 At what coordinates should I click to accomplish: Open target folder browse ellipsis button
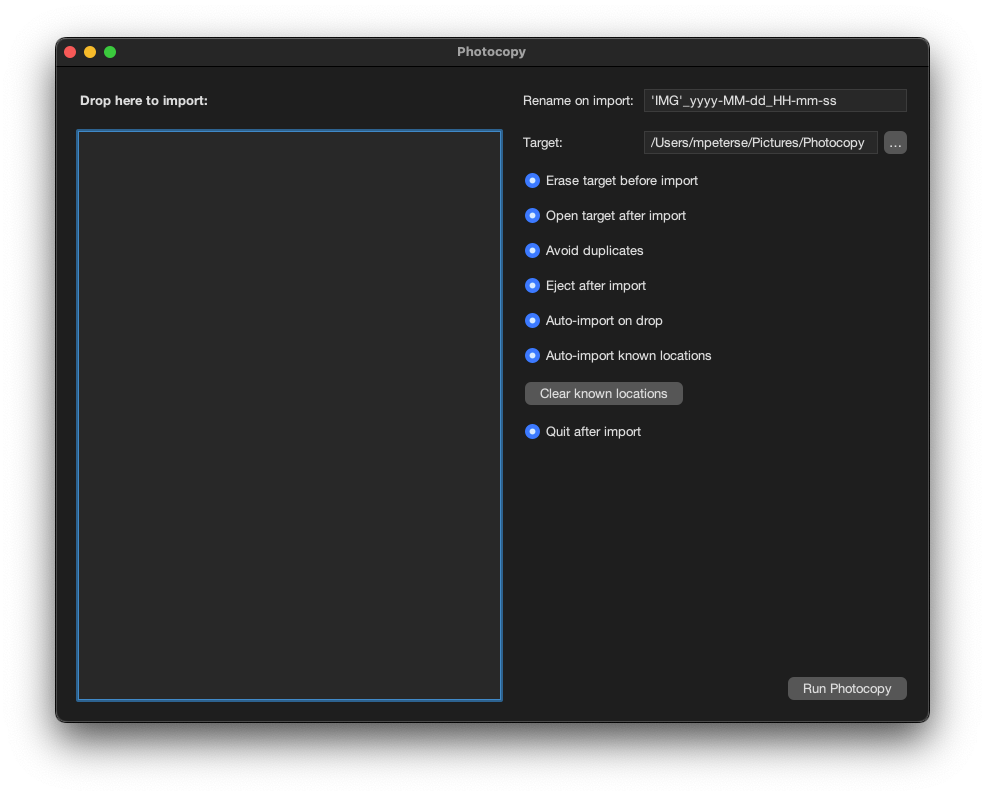[895, 143]
